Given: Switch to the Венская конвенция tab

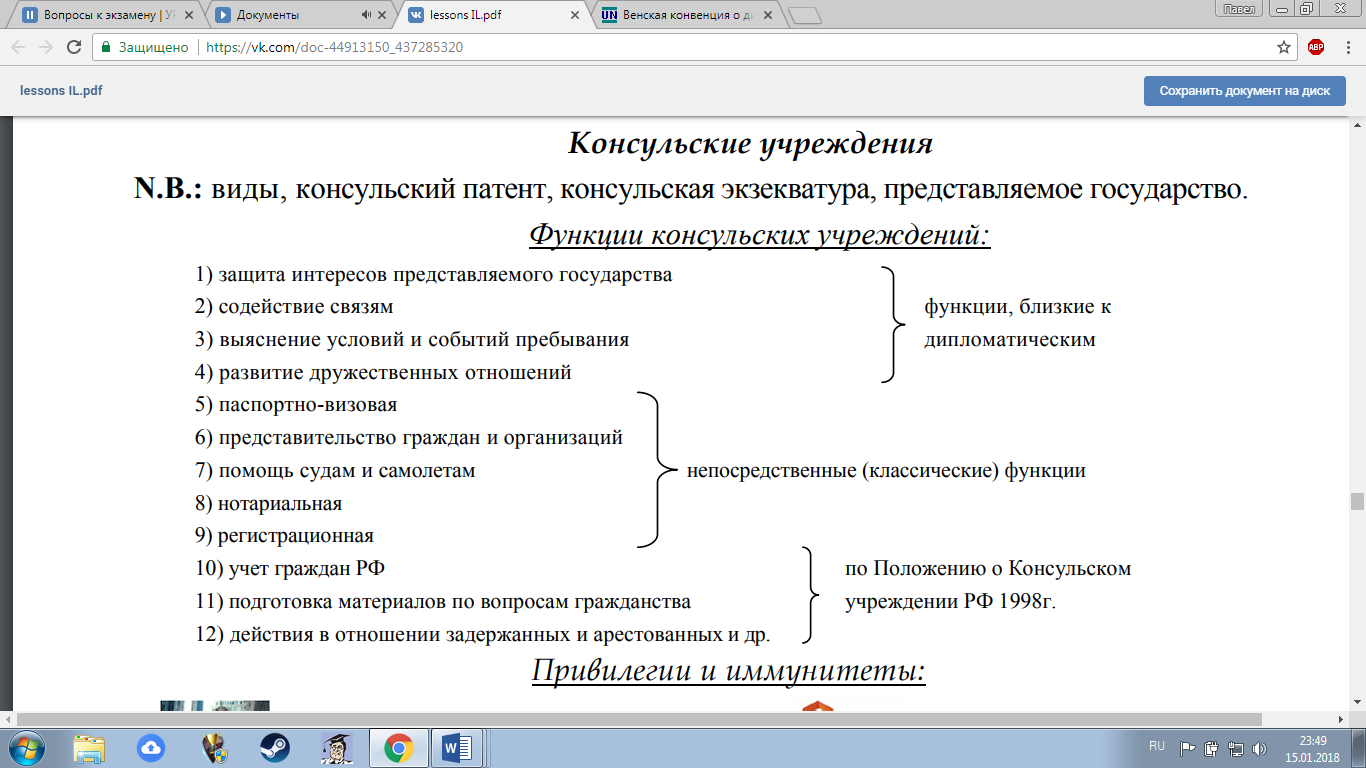Looking at the screenshot, I should point(684,15).
